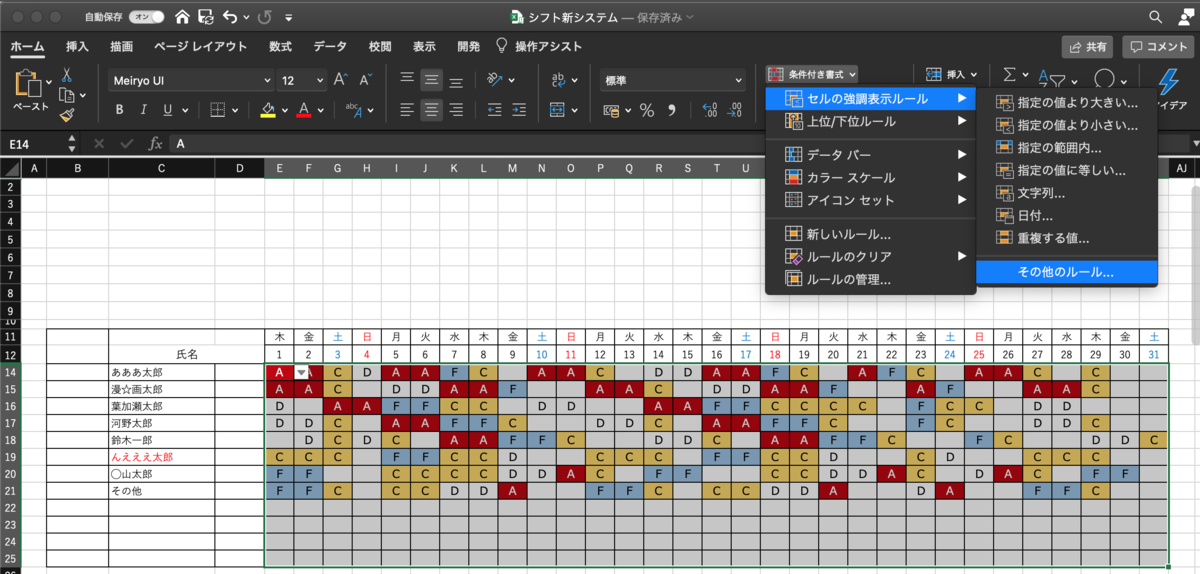Screen dimensions: 1200x574
Task: Click the Home house icon in title bar
Action: point(182,17)
